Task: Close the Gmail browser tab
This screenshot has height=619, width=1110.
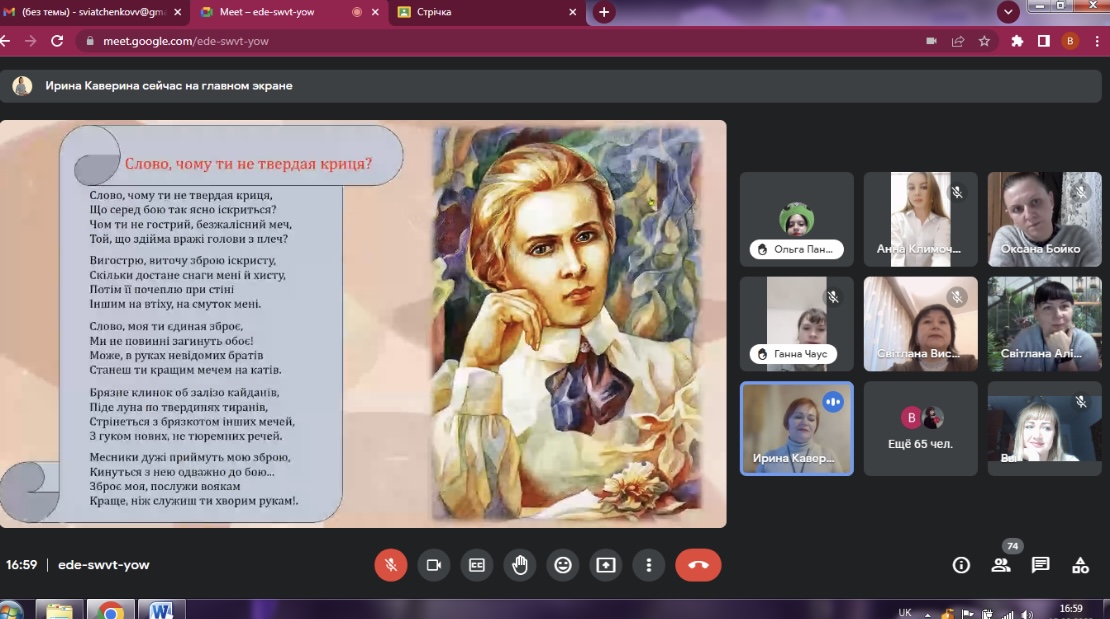Action: (178, 12)
